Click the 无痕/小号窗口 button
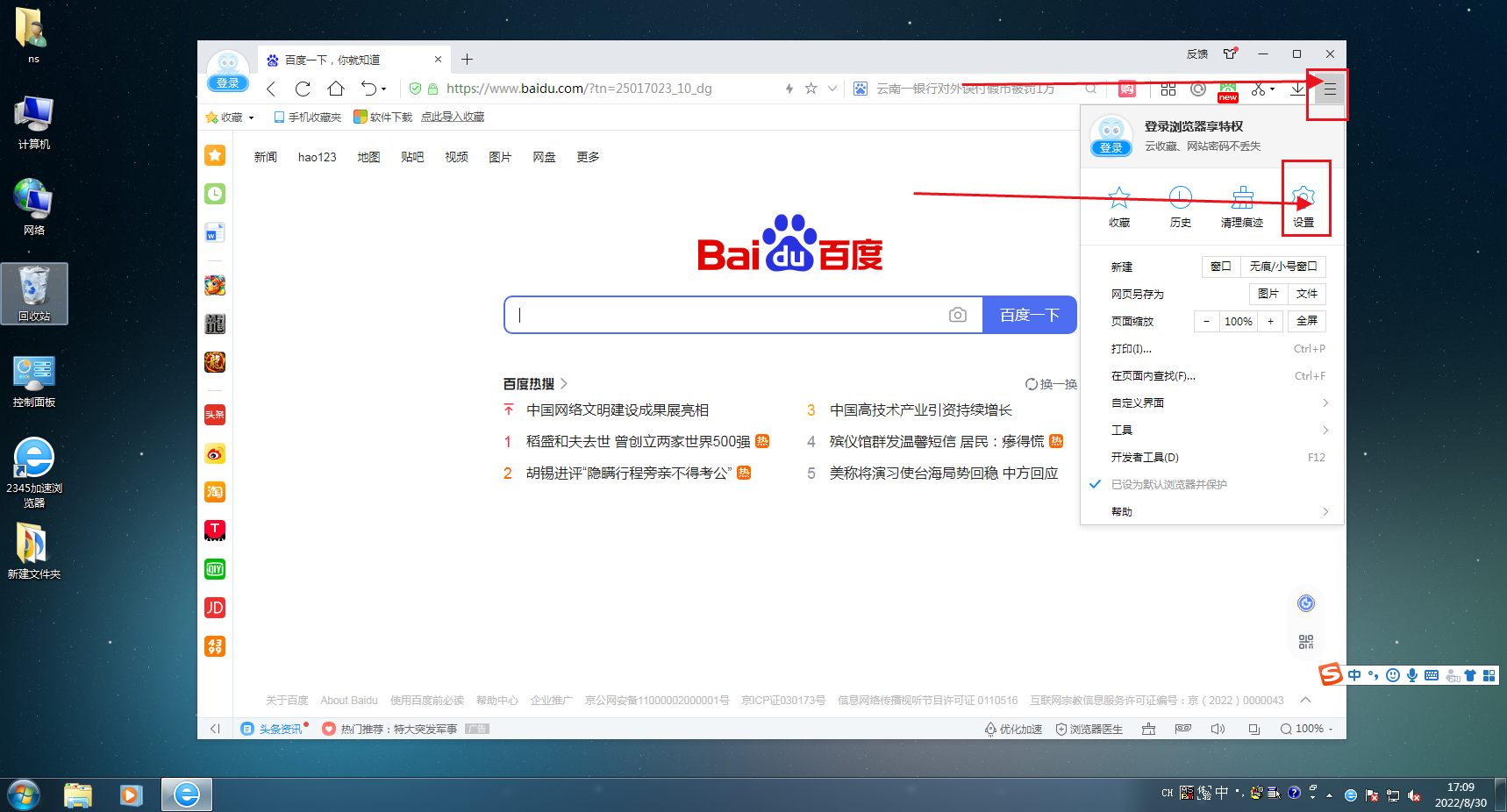Screen dimensions: 1507x812 1283,267
